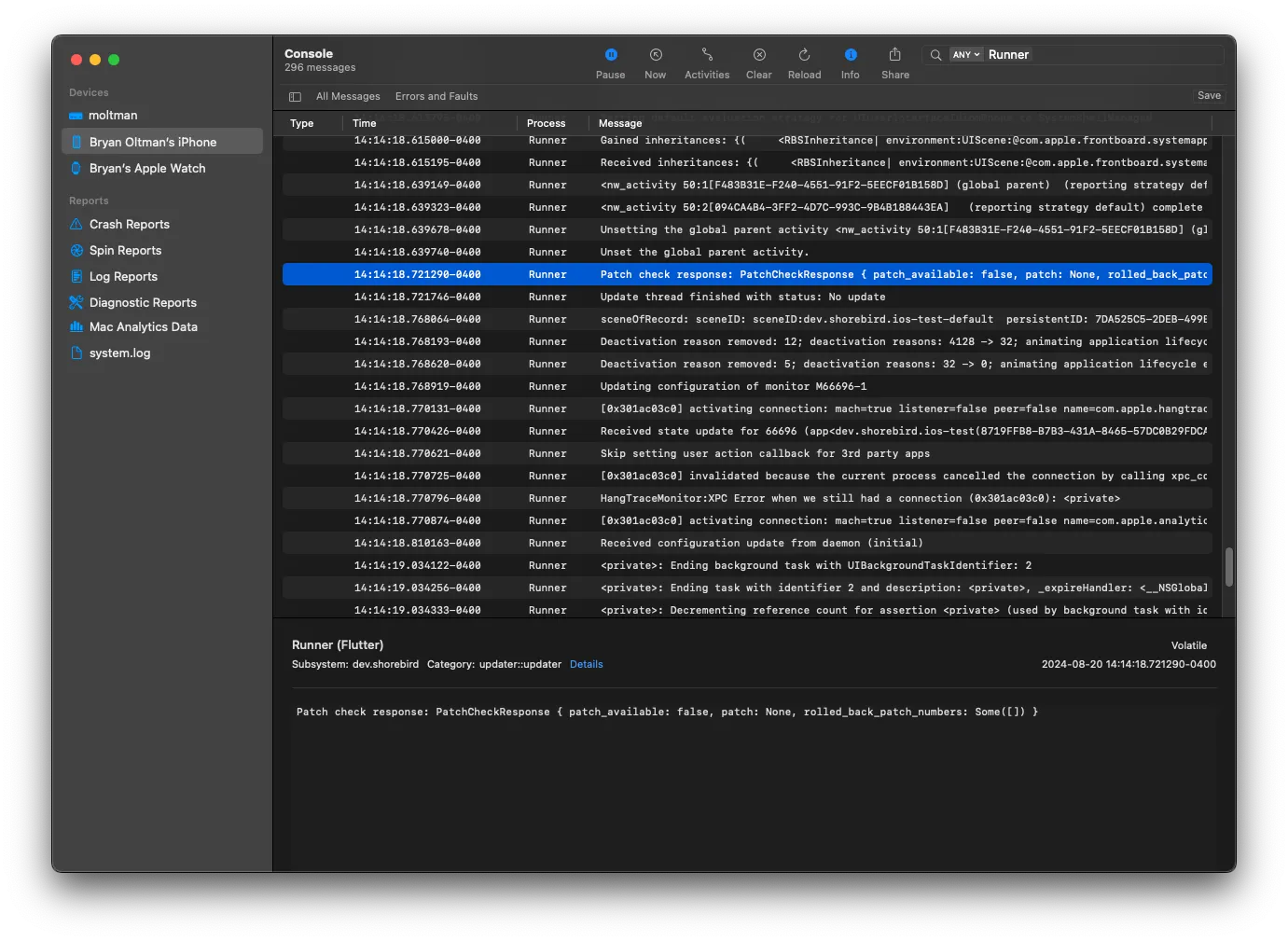The width and height of the screenshot is (1288, 941).
Task: Select the 'Unsetting the global parent activity' row
Action: click(747, 229)
